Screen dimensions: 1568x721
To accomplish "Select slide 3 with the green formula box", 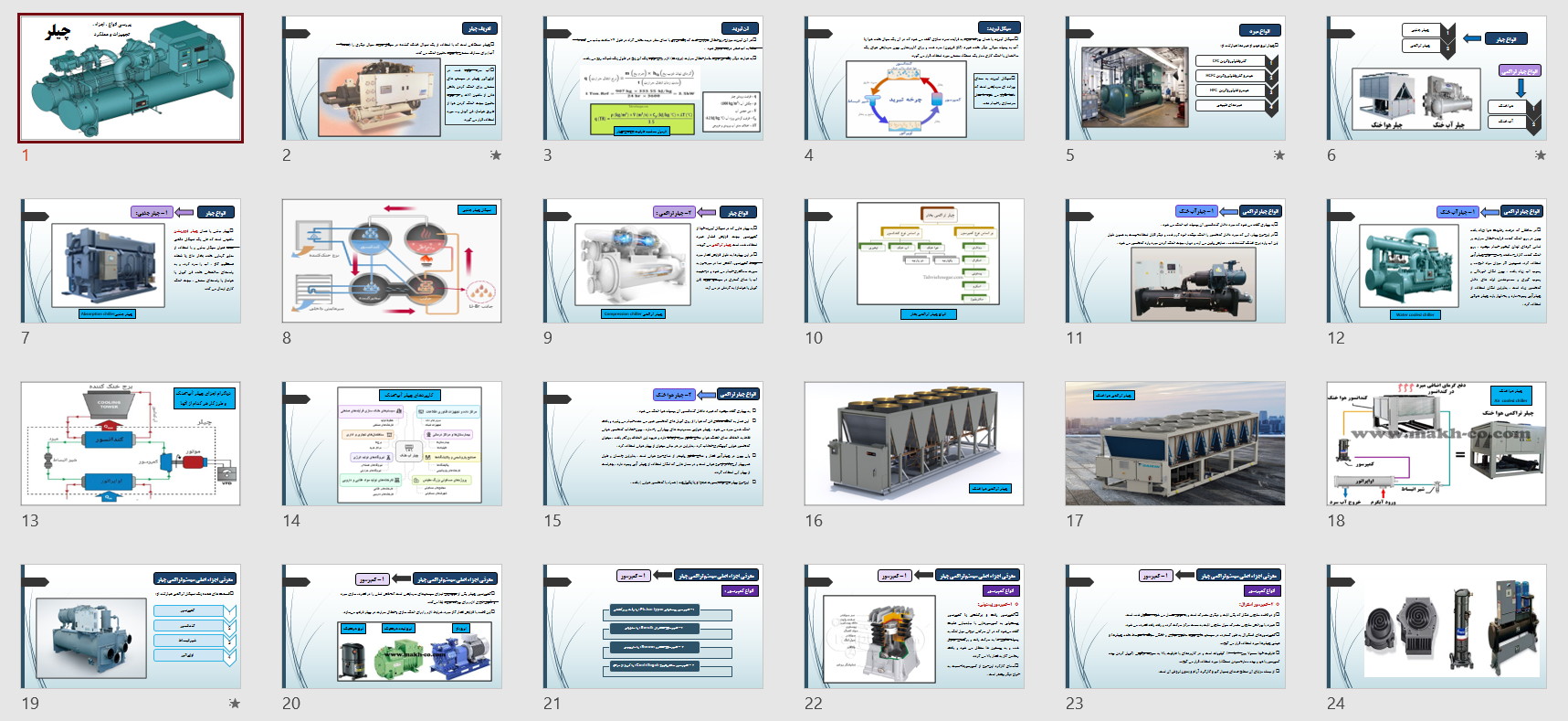I will point(653,79).
